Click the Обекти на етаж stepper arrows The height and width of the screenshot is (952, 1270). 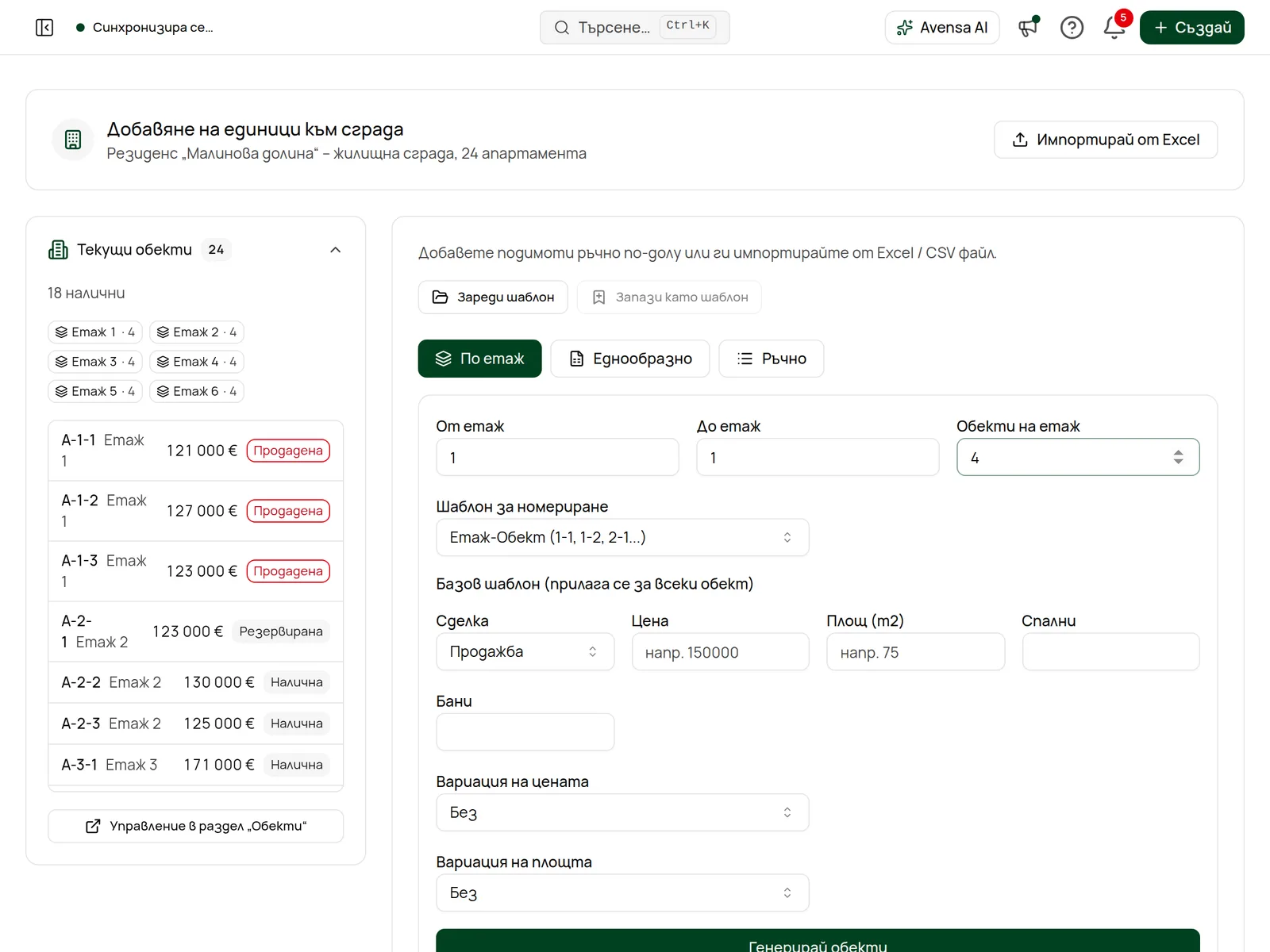1178,457
